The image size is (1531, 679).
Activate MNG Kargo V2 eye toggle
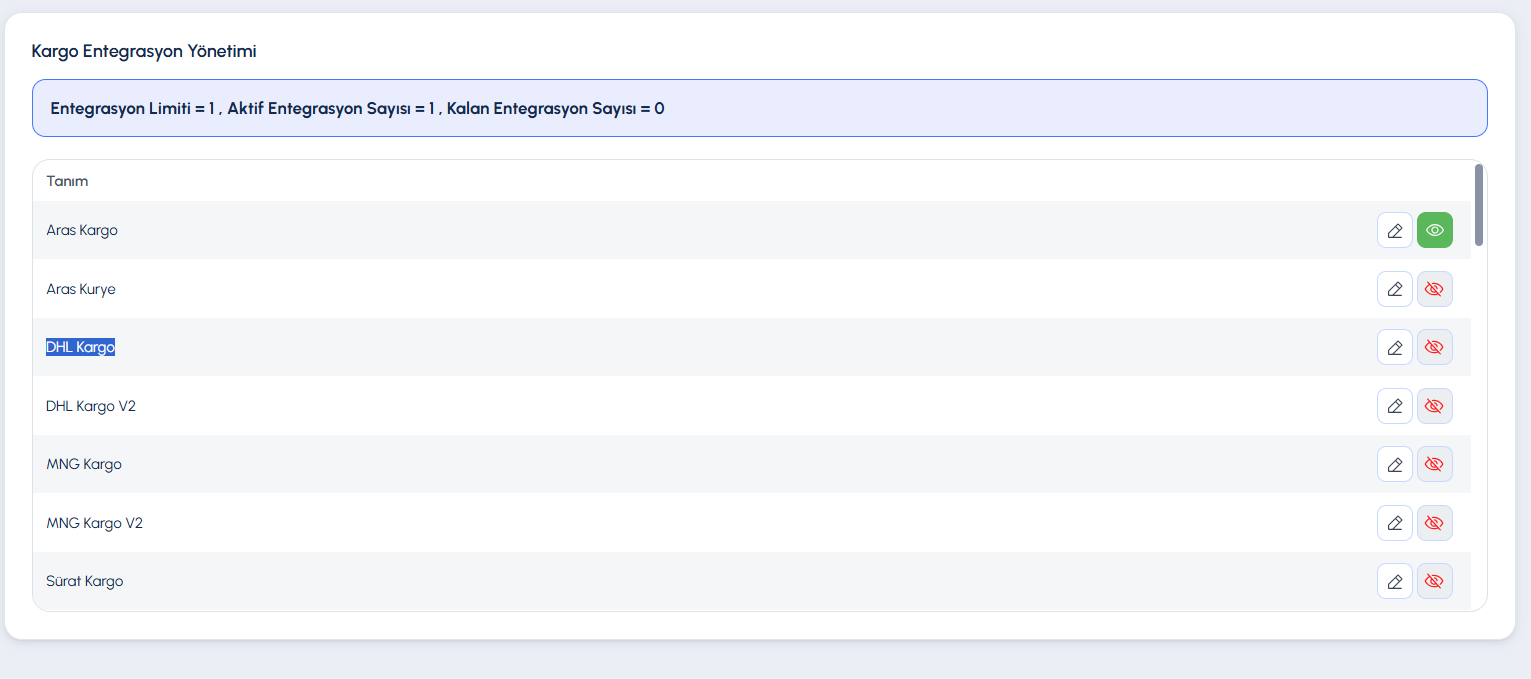click(x=1435, y=523)
